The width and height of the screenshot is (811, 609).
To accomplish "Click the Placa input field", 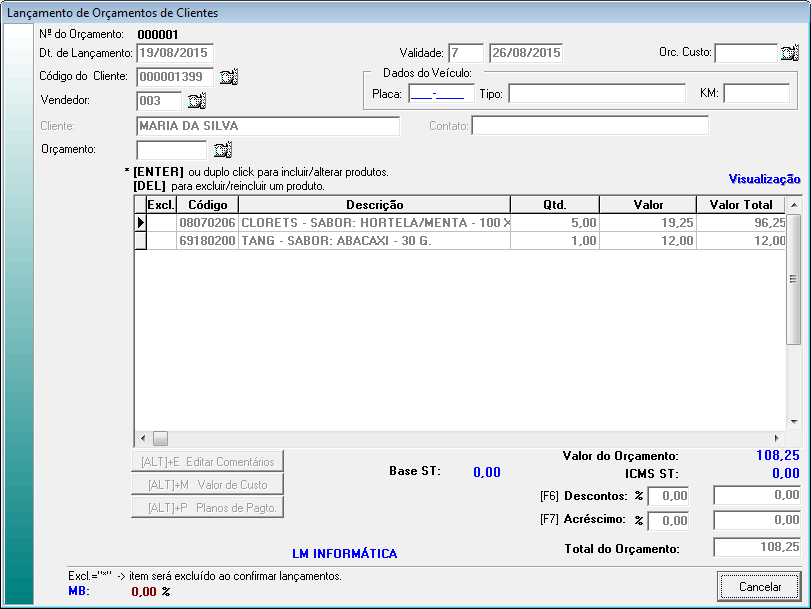I will tap(442, 94).
